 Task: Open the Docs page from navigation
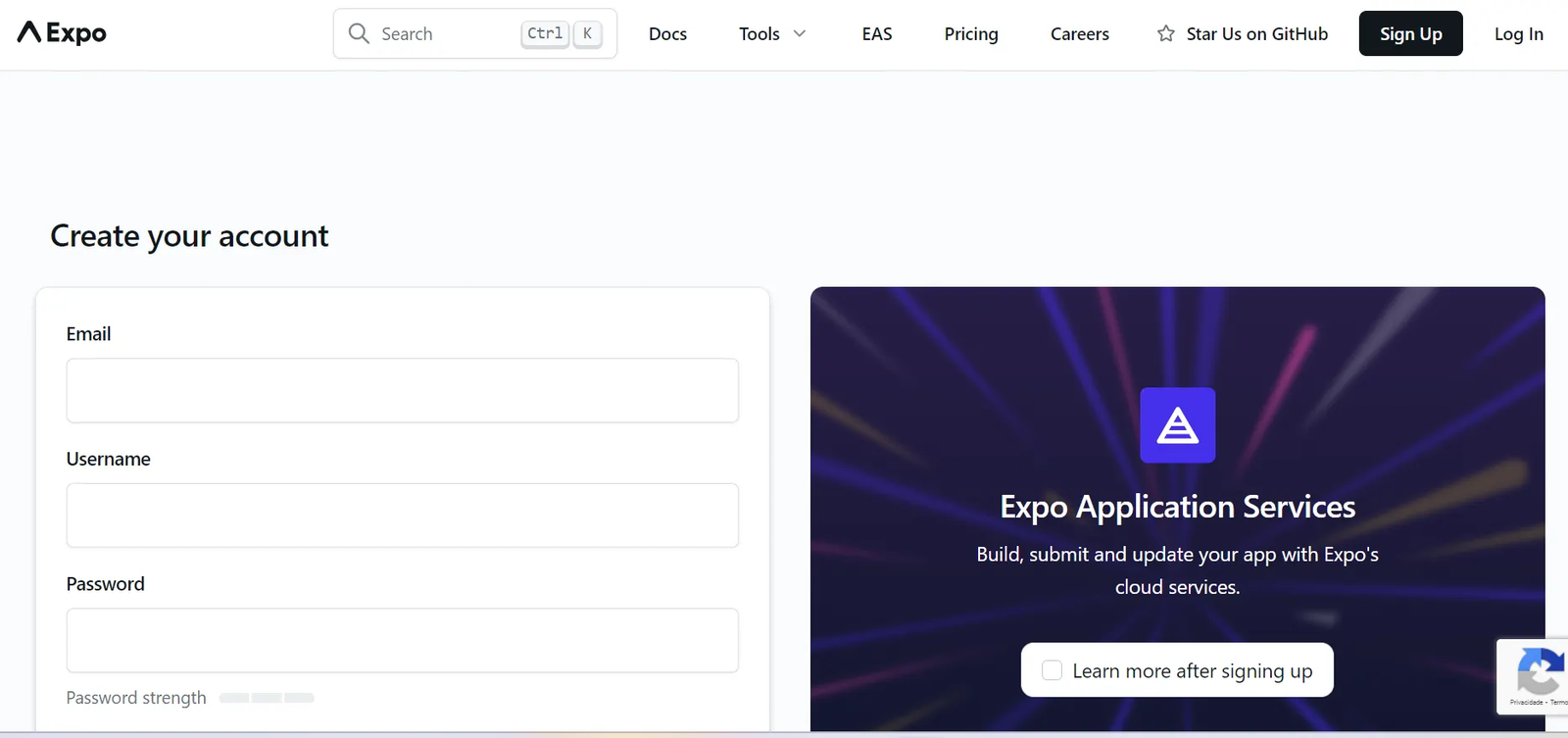click(667, 34)
